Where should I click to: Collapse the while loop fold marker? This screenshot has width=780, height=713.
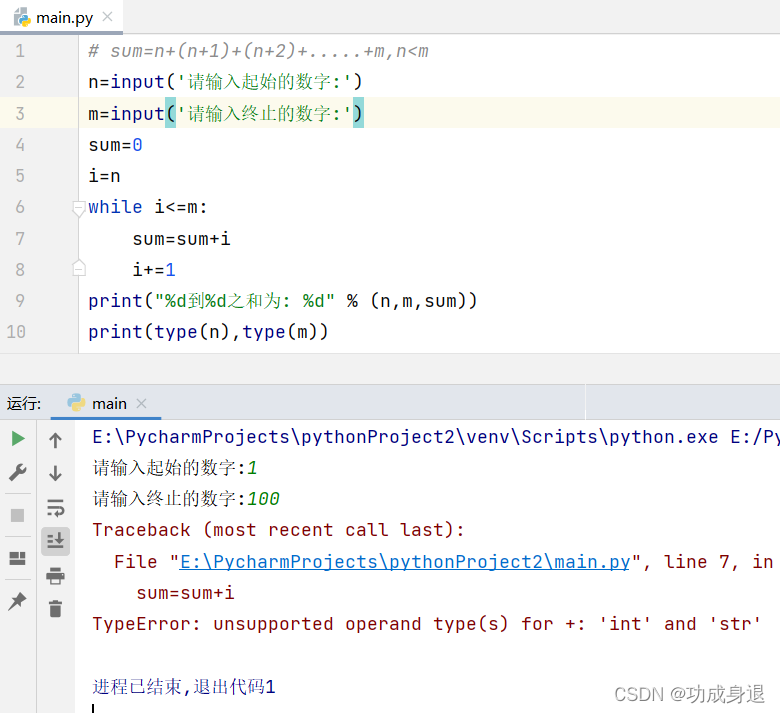coord(78,207)
